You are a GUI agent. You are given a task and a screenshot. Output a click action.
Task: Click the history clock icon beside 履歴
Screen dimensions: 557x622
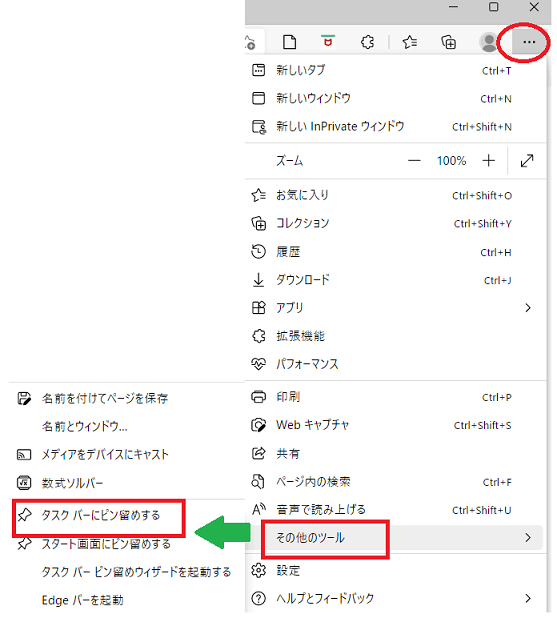(x=258, y=251)
